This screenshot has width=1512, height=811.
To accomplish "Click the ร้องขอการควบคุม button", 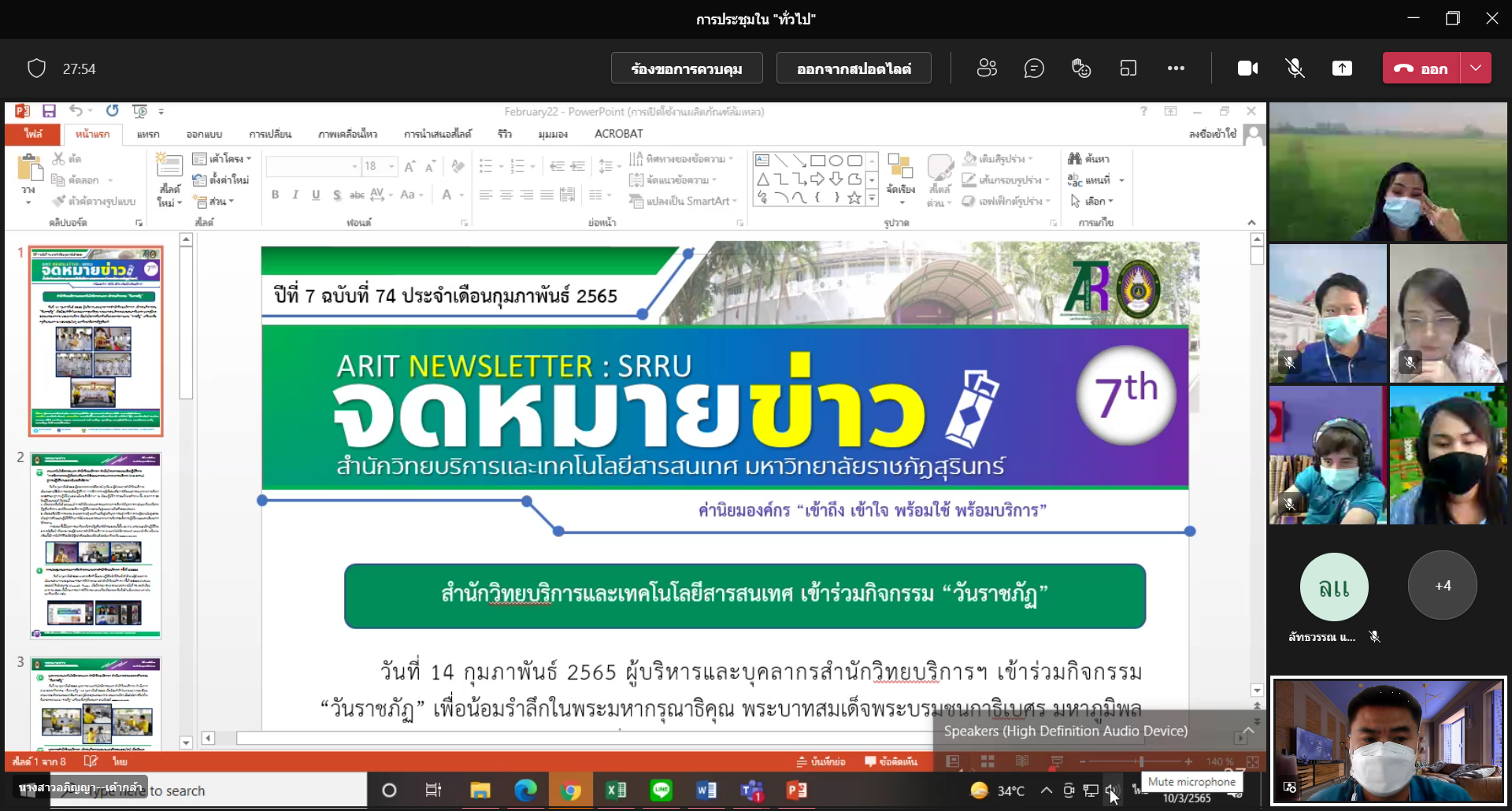I will point(687,69).
